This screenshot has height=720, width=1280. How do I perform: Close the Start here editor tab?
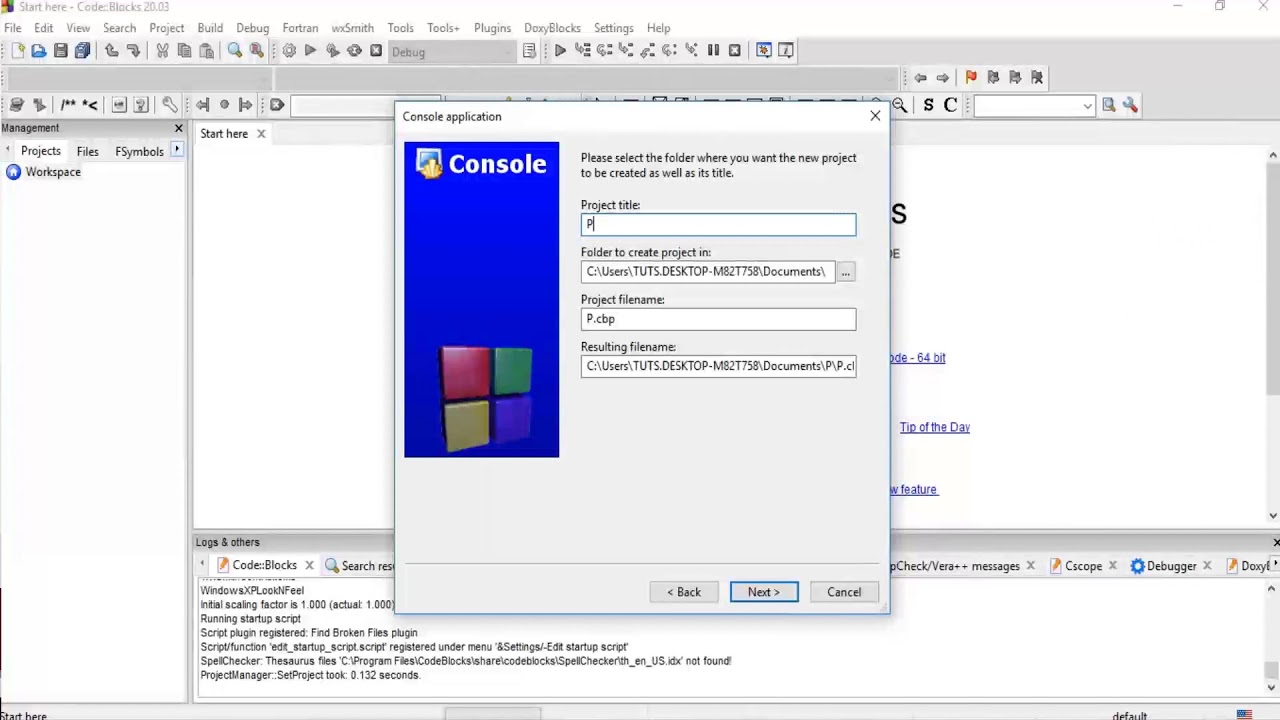261,133
